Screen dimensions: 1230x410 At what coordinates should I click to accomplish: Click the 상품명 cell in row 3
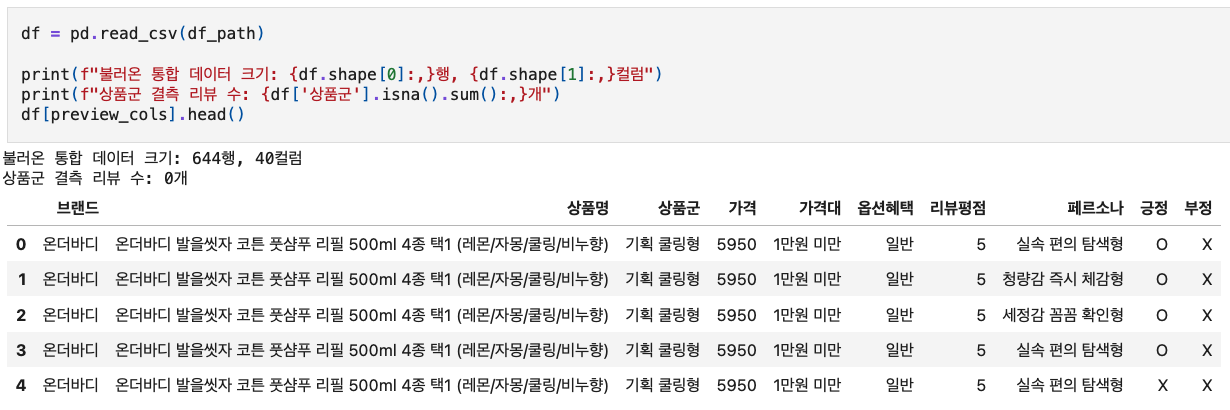[362, 349]
